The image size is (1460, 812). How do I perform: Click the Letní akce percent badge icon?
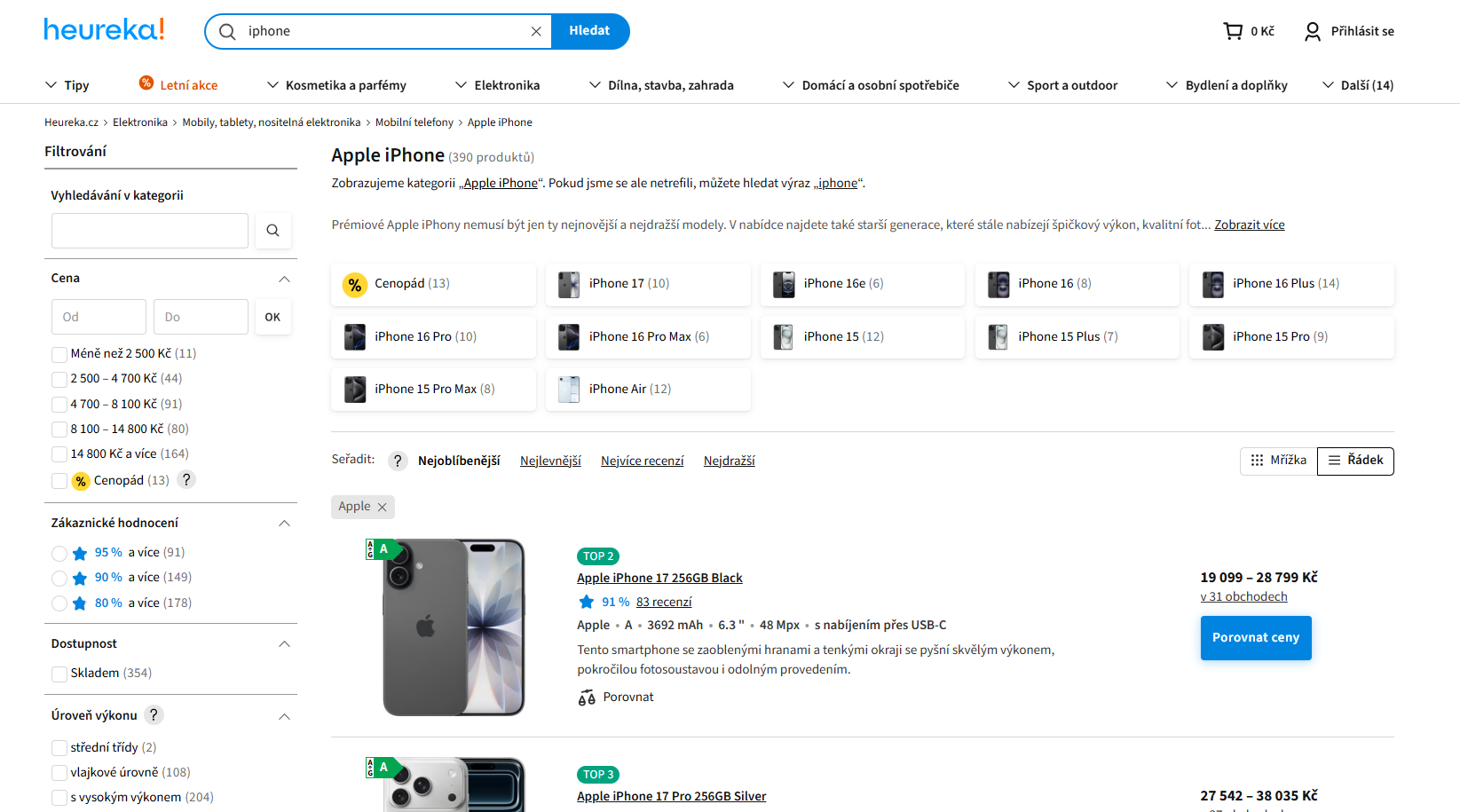click(146, 83)
